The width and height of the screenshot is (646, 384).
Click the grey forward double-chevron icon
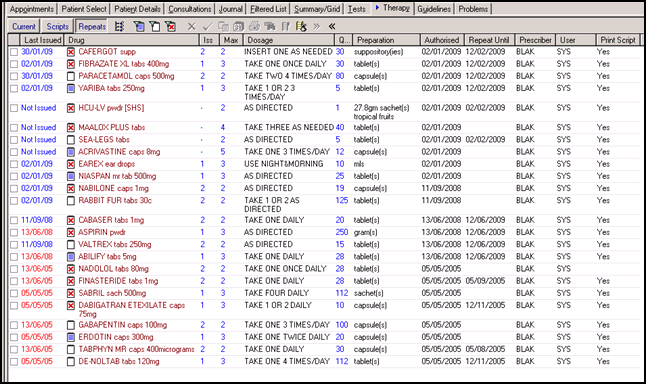pyautogui.click(x=316, y=27)
